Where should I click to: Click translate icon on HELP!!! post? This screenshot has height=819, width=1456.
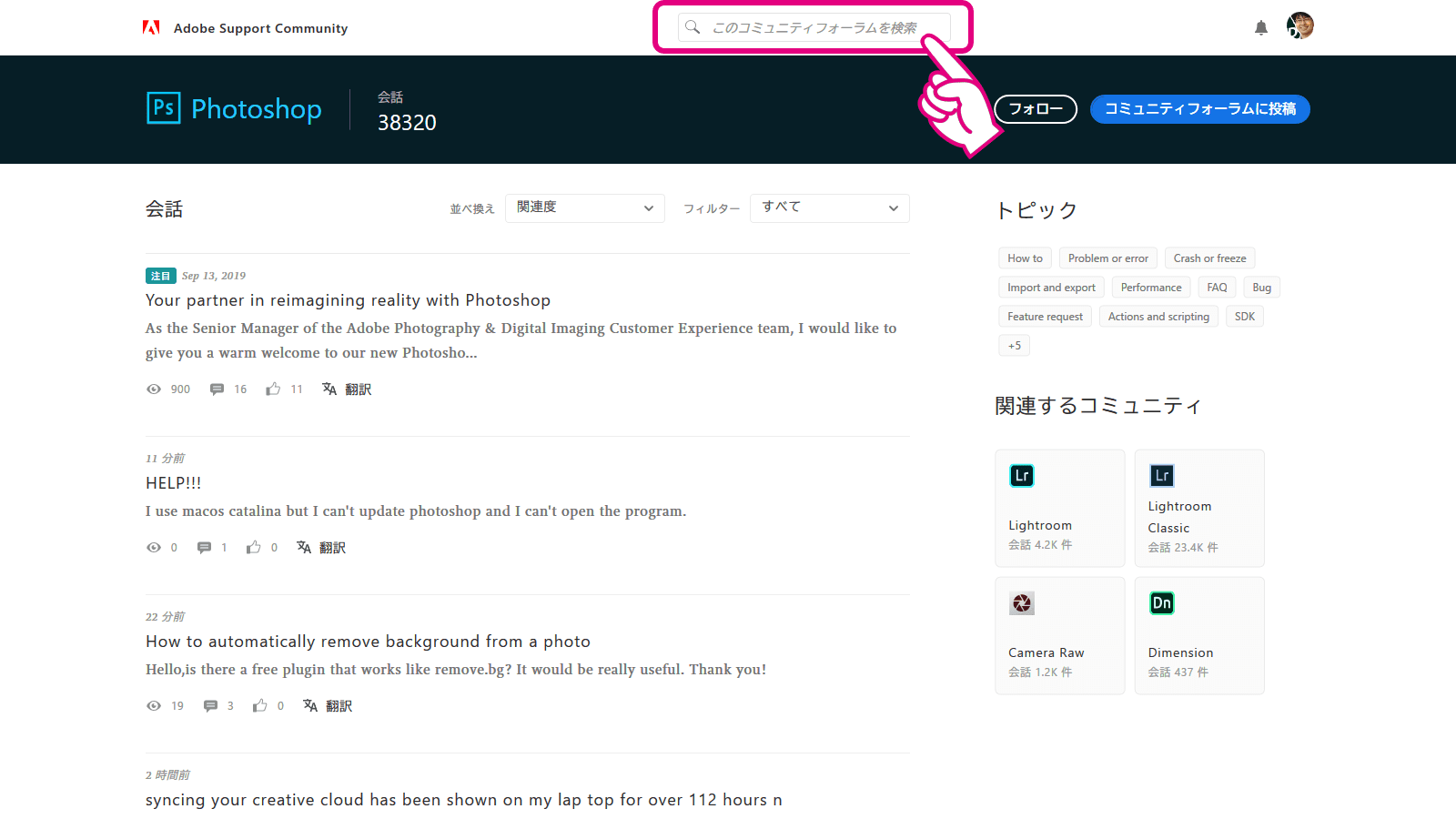(304, 547)
